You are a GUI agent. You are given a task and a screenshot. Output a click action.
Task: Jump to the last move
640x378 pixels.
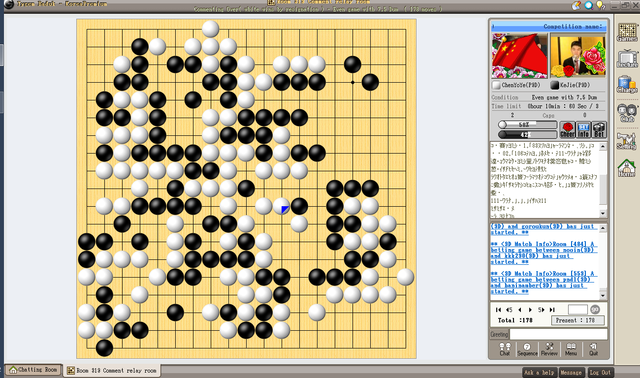tap(552, 310)
